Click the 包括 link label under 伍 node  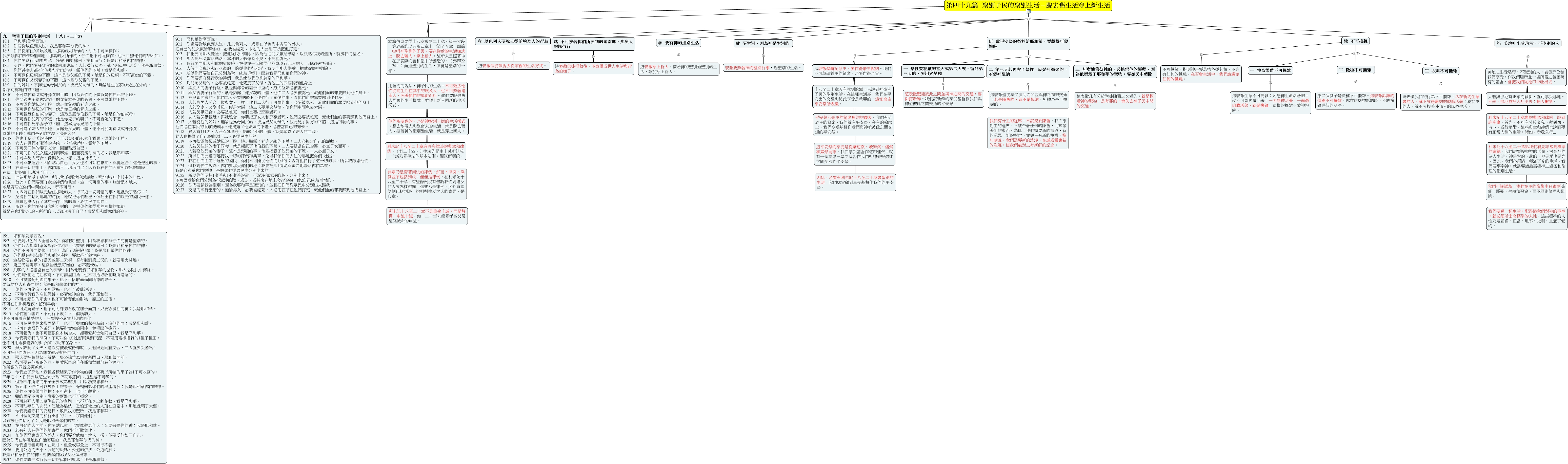click(1028, 57)
